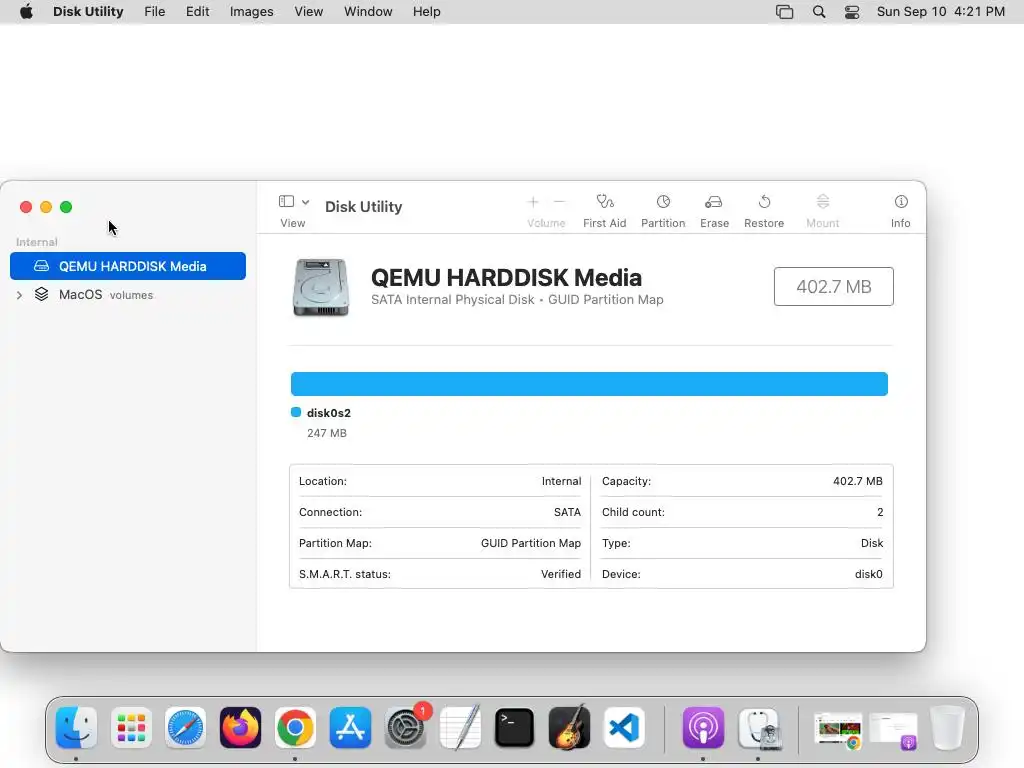Viewport: 1024px width, 768px height.
Task: Open Control Center in menu bar
Action: tap(852, 12)
